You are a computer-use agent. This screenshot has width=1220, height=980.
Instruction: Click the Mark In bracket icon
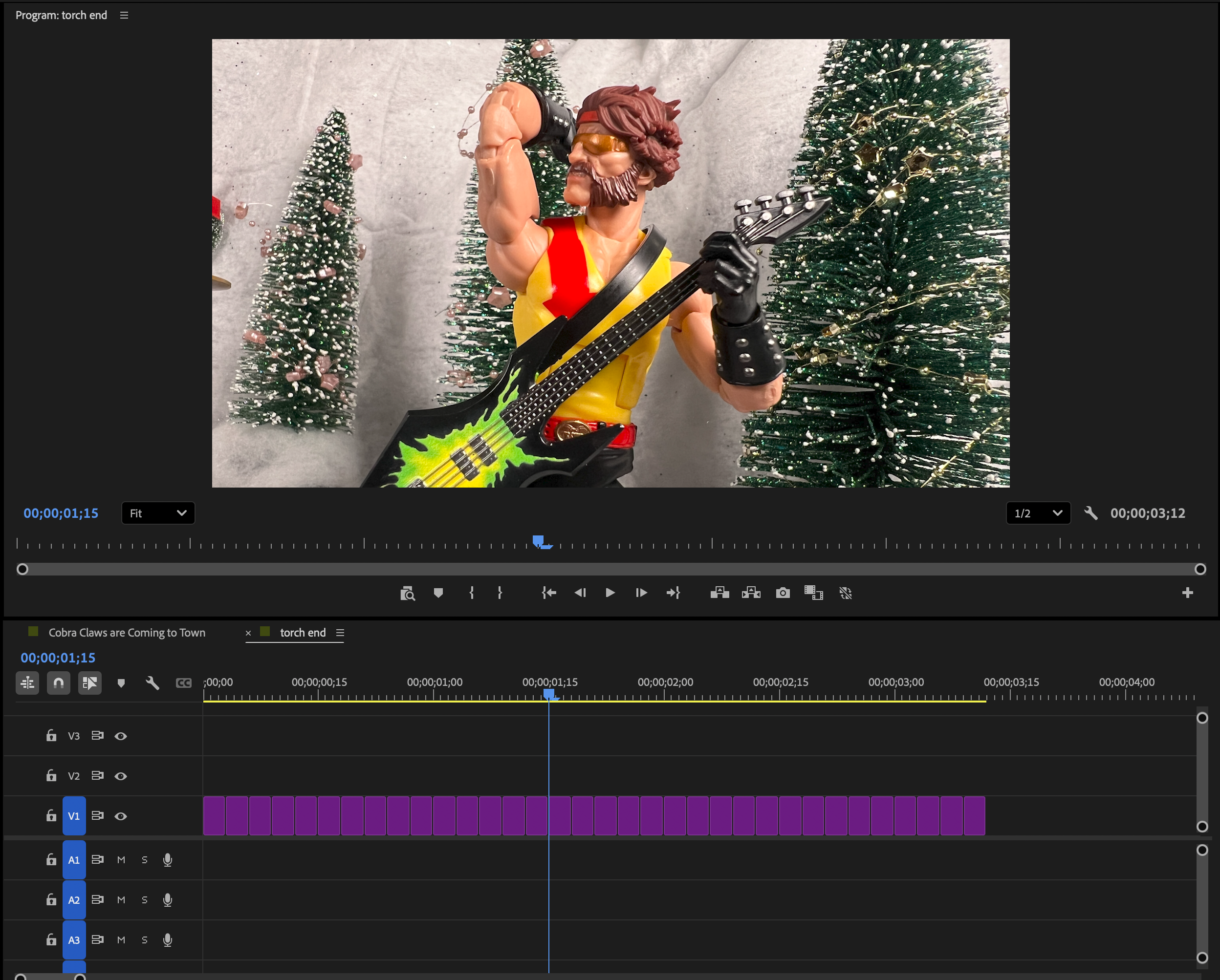click(471, 593)
